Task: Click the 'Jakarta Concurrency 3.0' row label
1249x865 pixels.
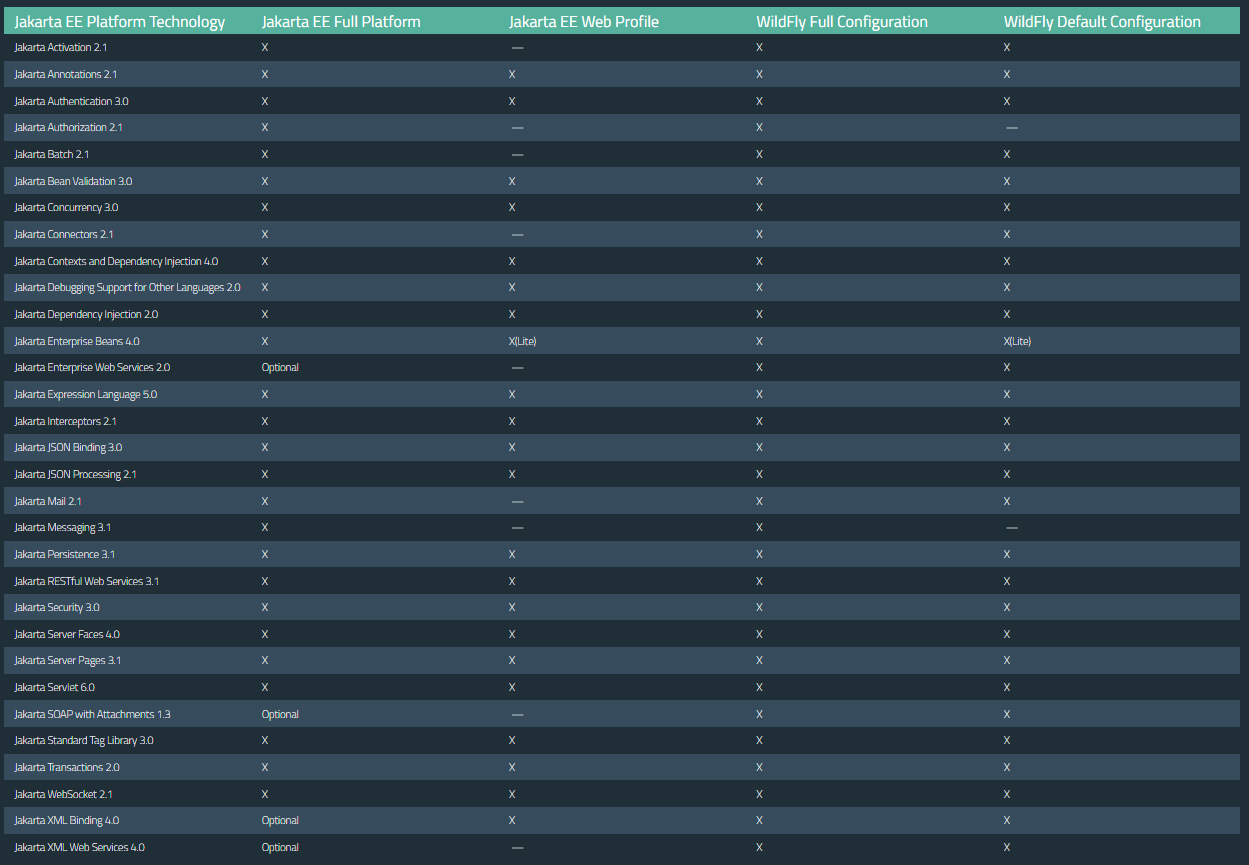Action: tap(66, 208)
